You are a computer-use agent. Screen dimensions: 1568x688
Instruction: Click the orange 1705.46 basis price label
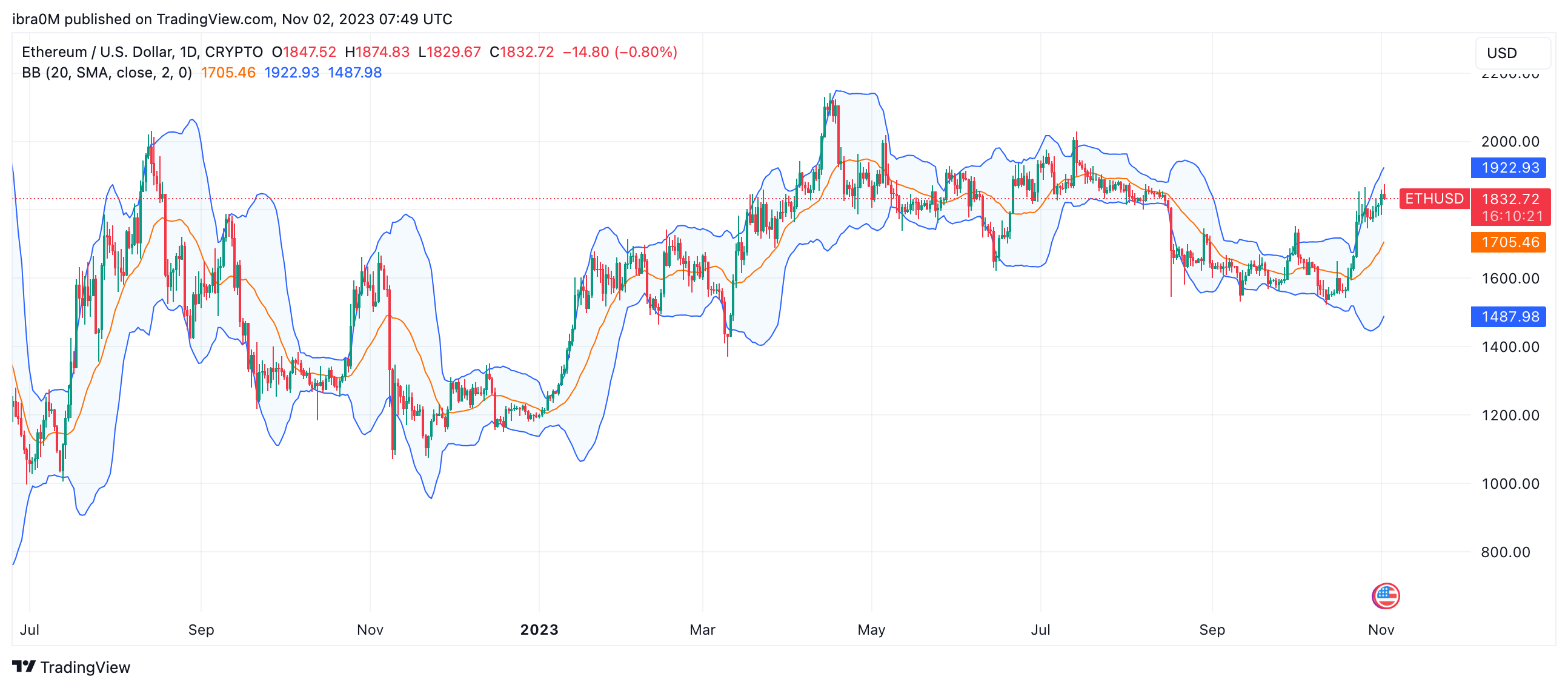[1510, 242]
